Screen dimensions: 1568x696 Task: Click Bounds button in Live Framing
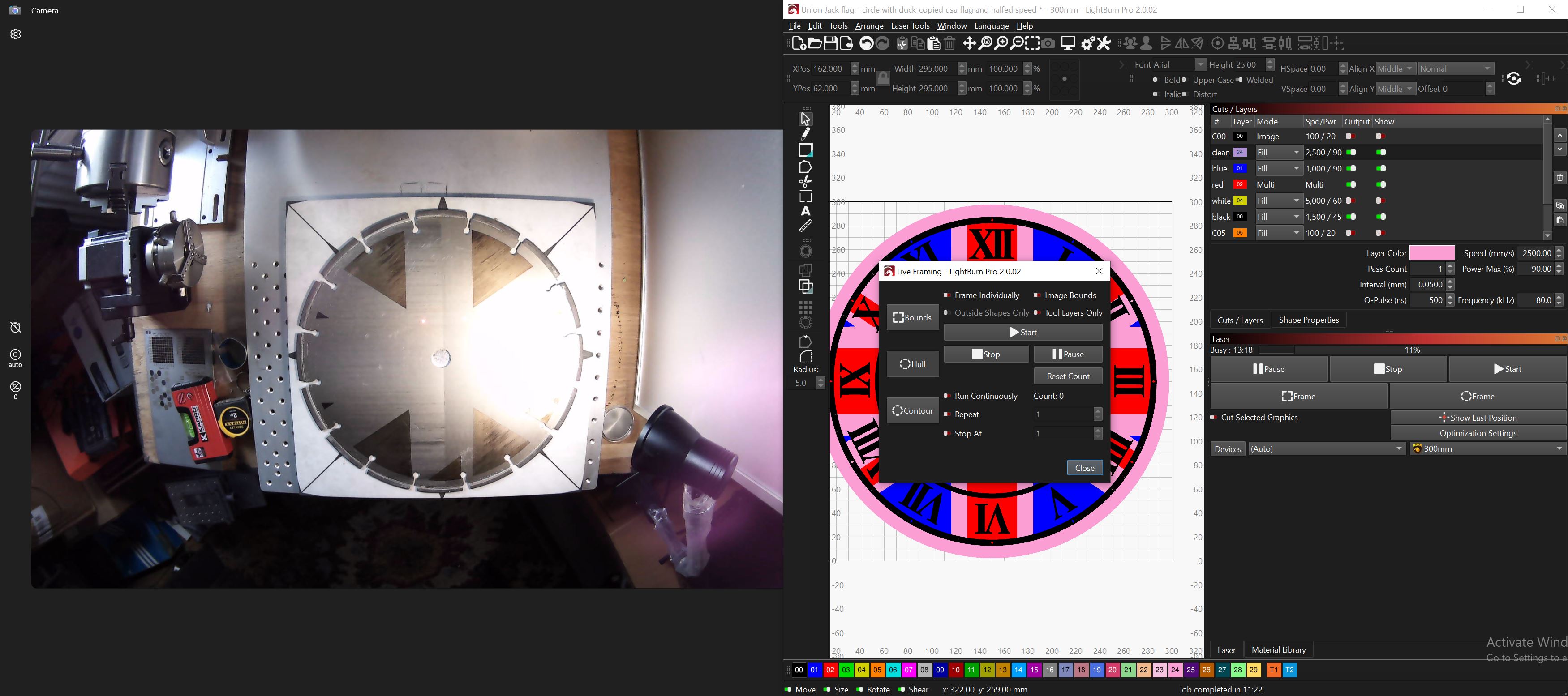click(x=912, y=318)
